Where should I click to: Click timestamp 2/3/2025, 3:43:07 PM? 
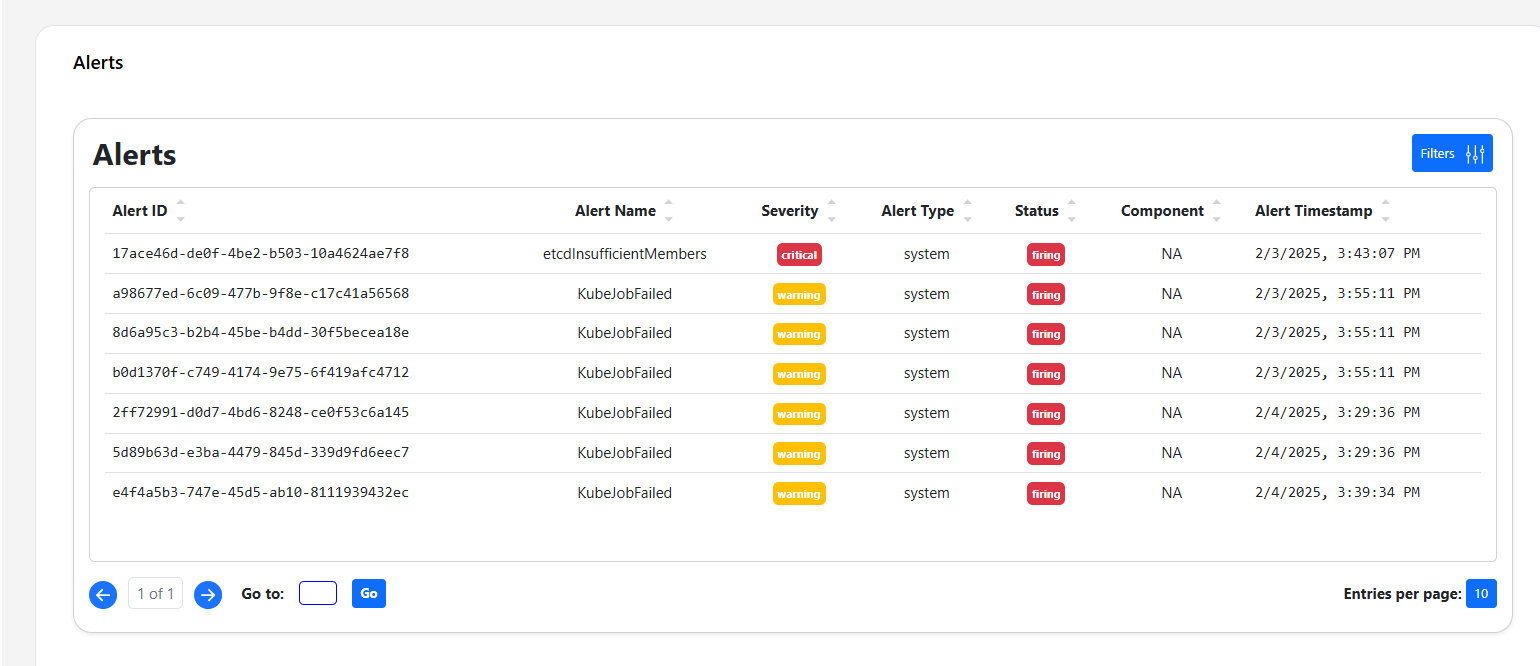tap(1337, 253)
